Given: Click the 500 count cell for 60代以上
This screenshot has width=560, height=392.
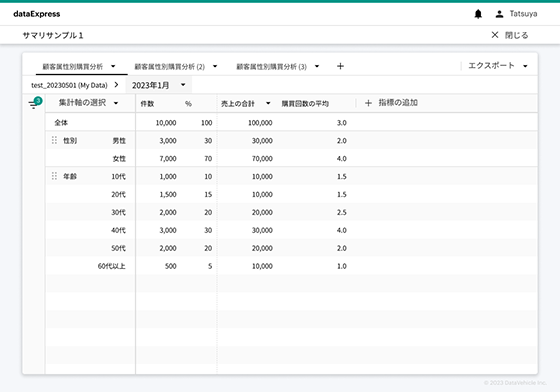Looking at the screenshot, I should [171, 266].
